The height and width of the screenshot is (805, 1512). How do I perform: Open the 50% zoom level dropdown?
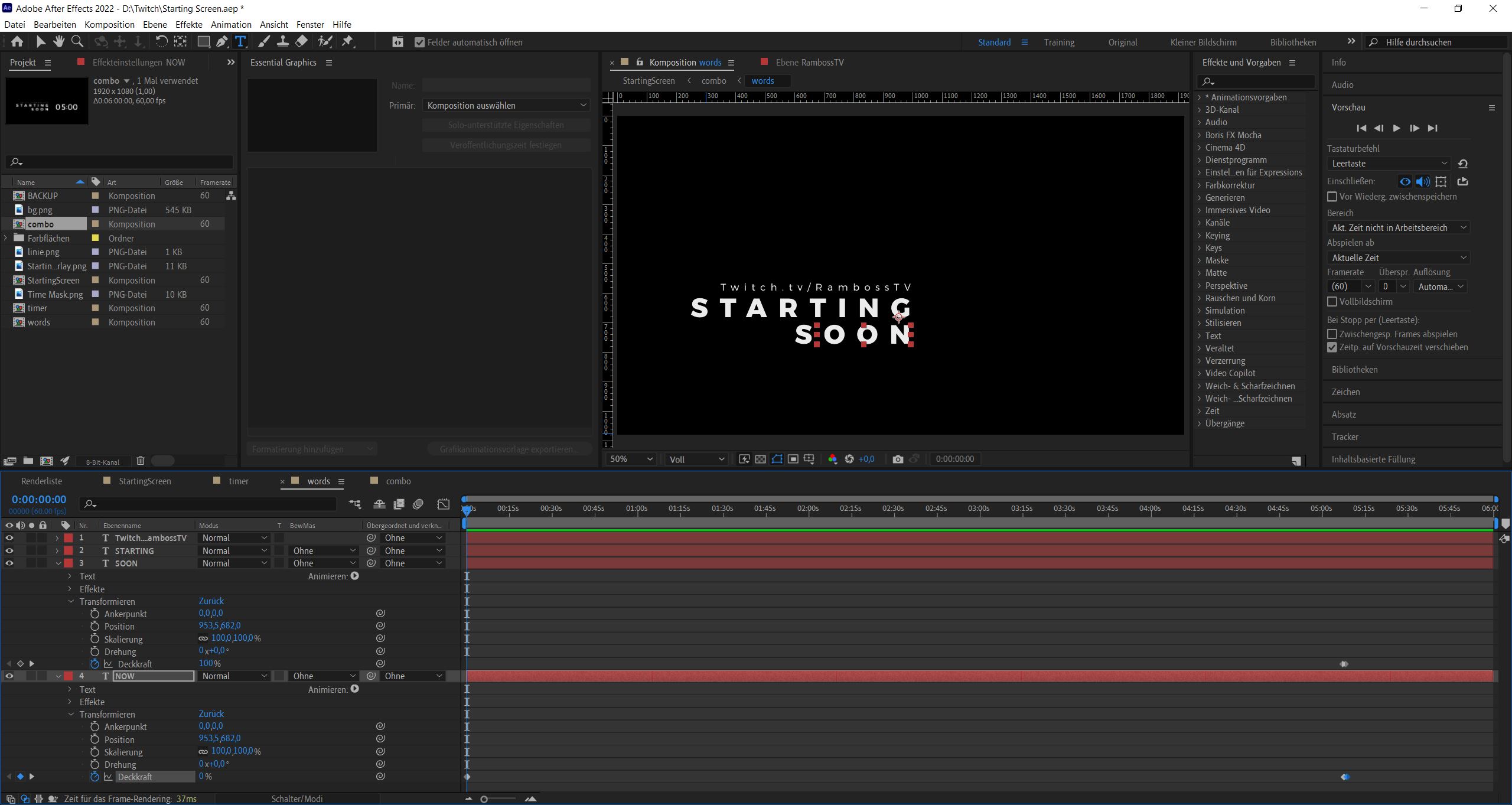[x=631, y=459]
